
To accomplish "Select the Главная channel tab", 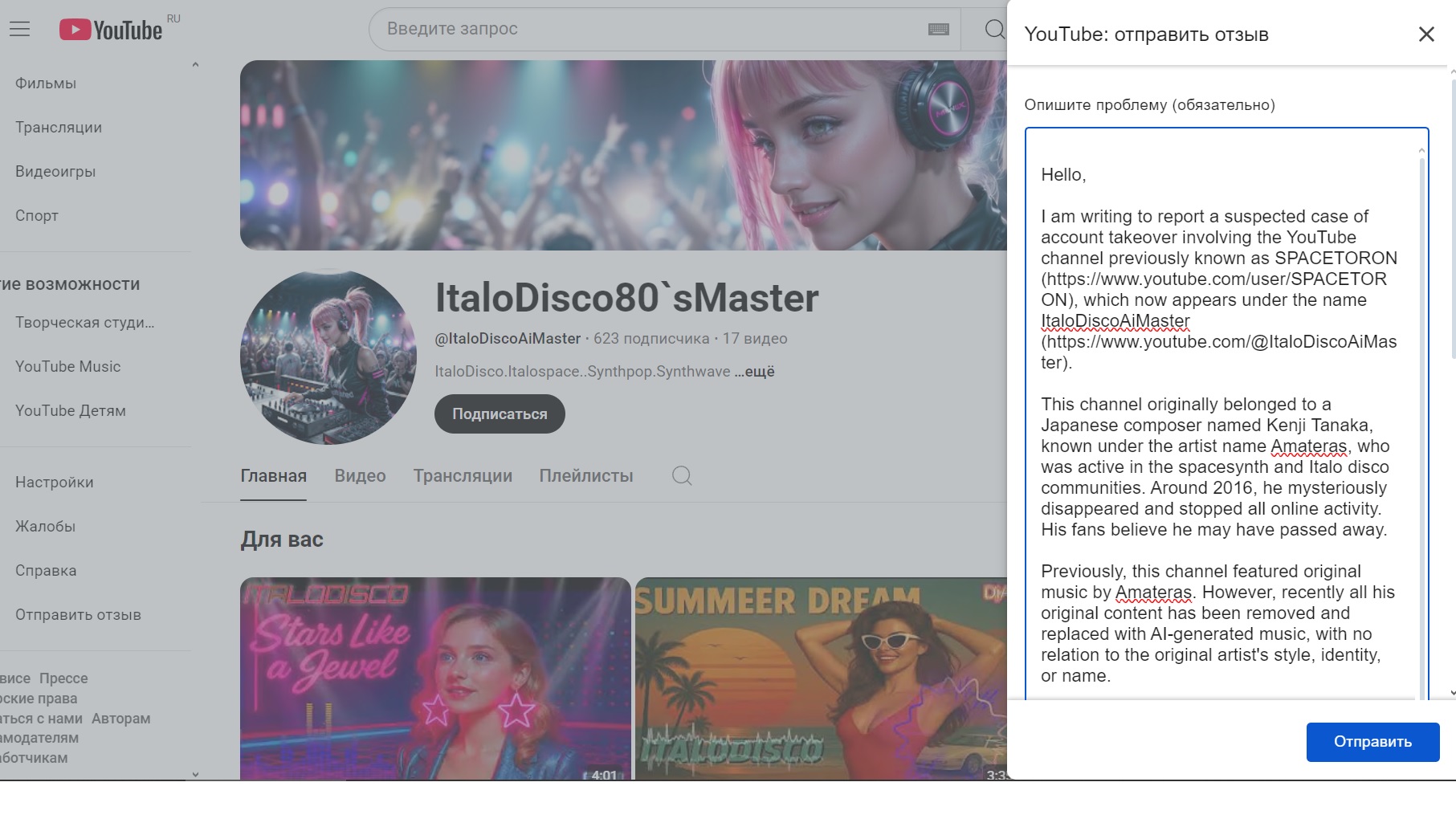I will (274, 476).
